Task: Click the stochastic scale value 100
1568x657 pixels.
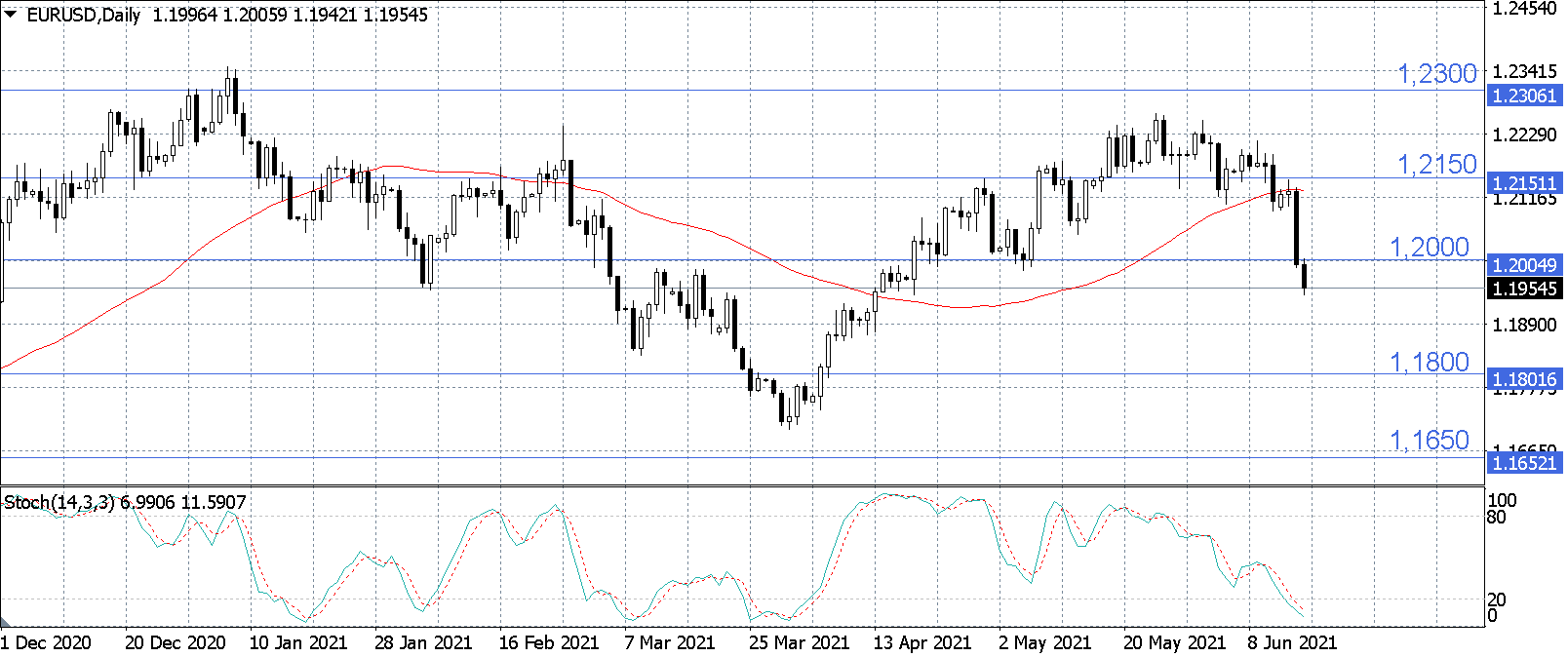Action: coord(1502,500)
